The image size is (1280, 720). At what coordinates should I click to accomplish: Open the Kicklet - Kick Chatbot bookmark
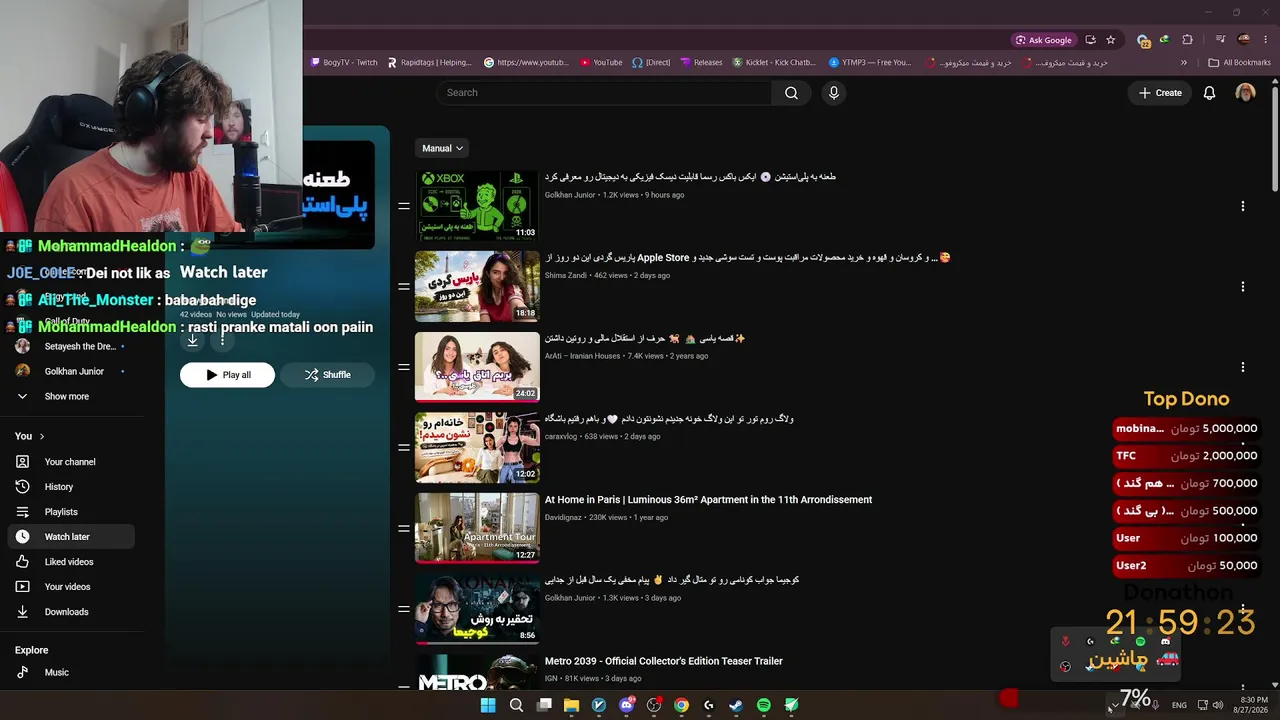pyautogui.click(x=774, y=62)
